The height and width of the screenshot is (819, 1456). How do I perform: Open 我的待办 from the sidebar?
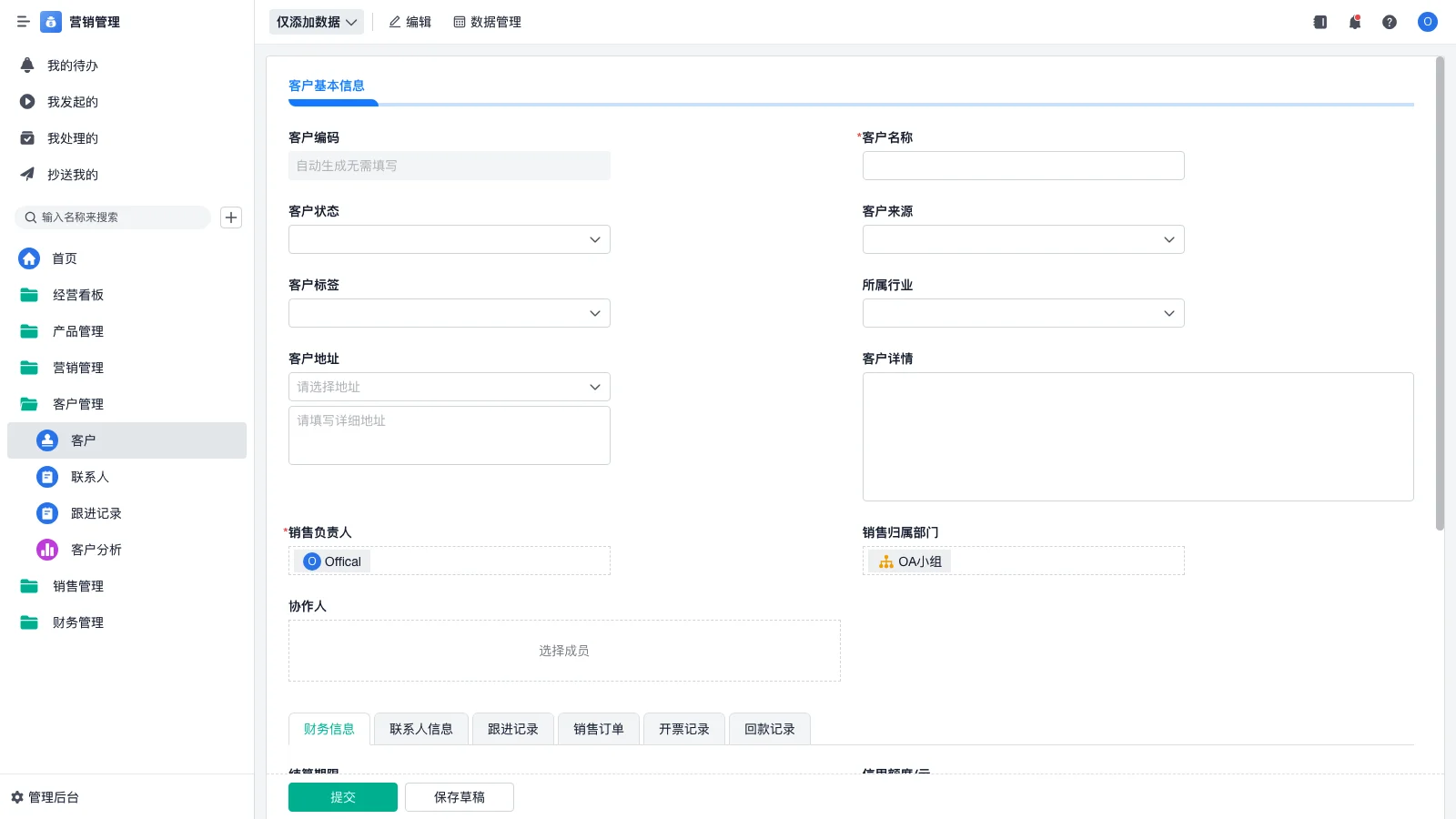tap(72, 65)
